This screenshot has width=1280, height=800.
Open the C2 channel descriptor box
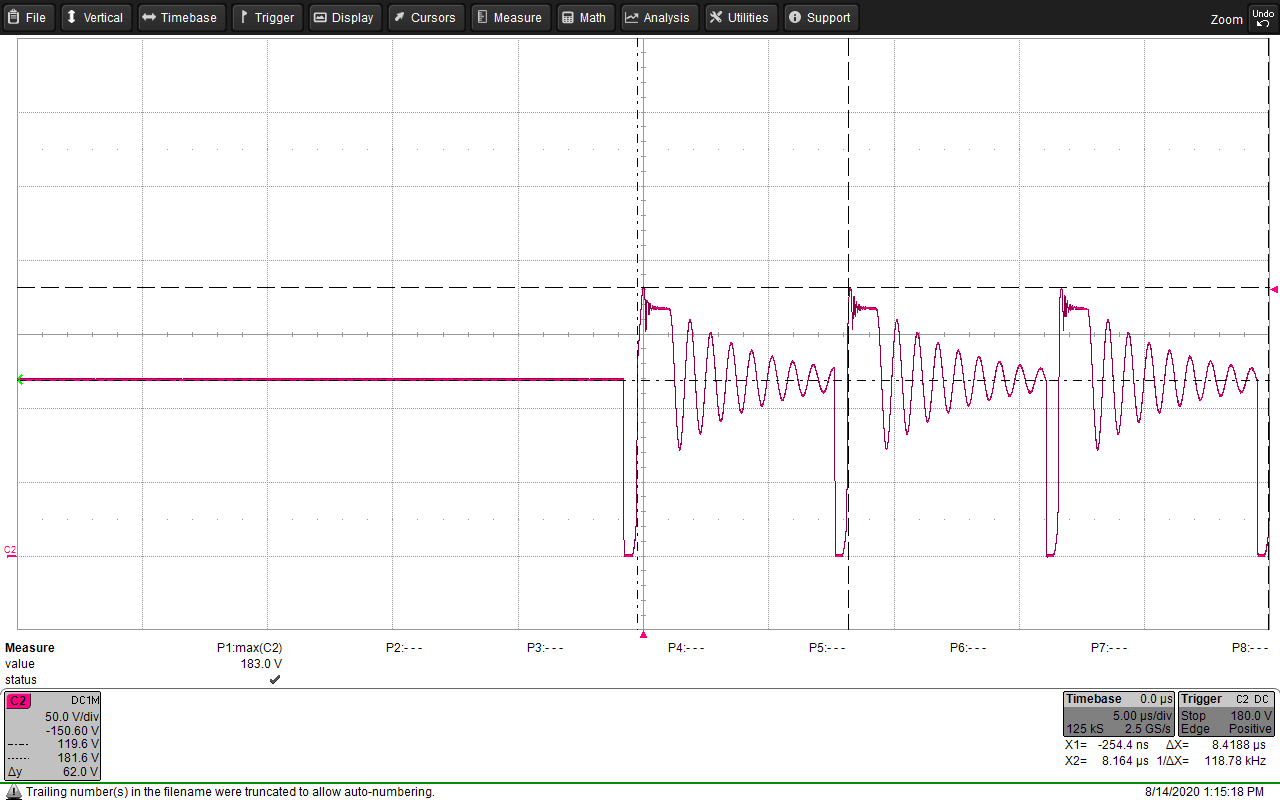pos(53,736)
